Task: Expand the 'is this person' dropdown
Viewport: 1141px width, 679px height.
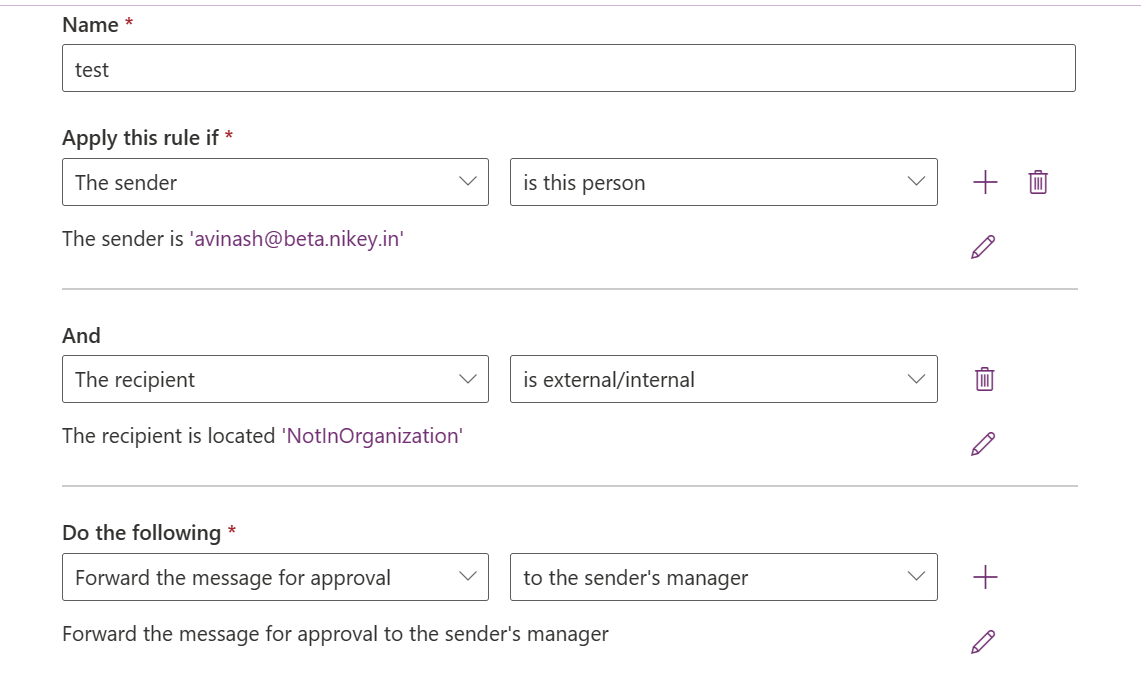Action: click(x=723, y=182)
